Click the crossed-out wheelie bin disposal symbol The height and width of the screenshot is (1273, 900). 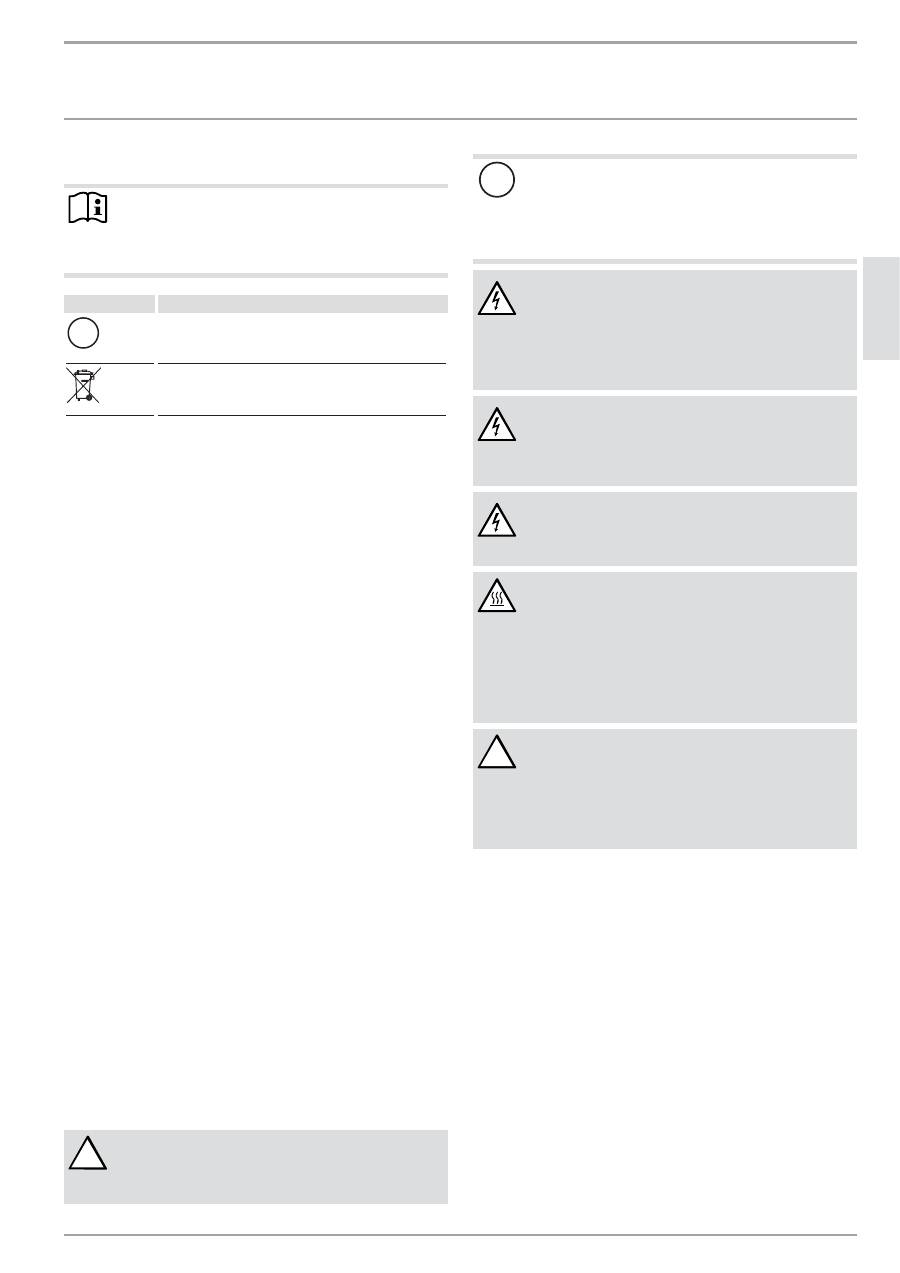pos(84,384)
